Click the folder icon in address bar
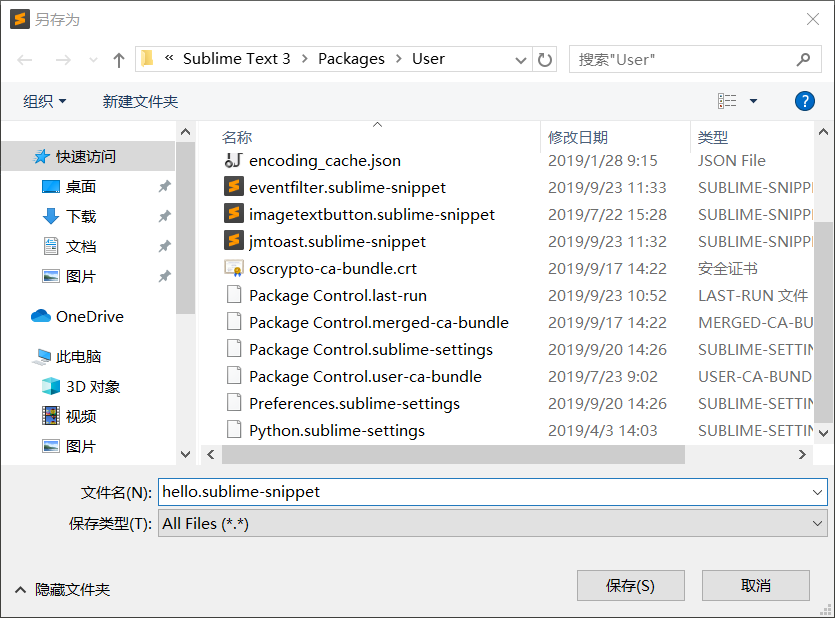Image resolution: width=835 pixels, height=618 pixels. point(148,59)
